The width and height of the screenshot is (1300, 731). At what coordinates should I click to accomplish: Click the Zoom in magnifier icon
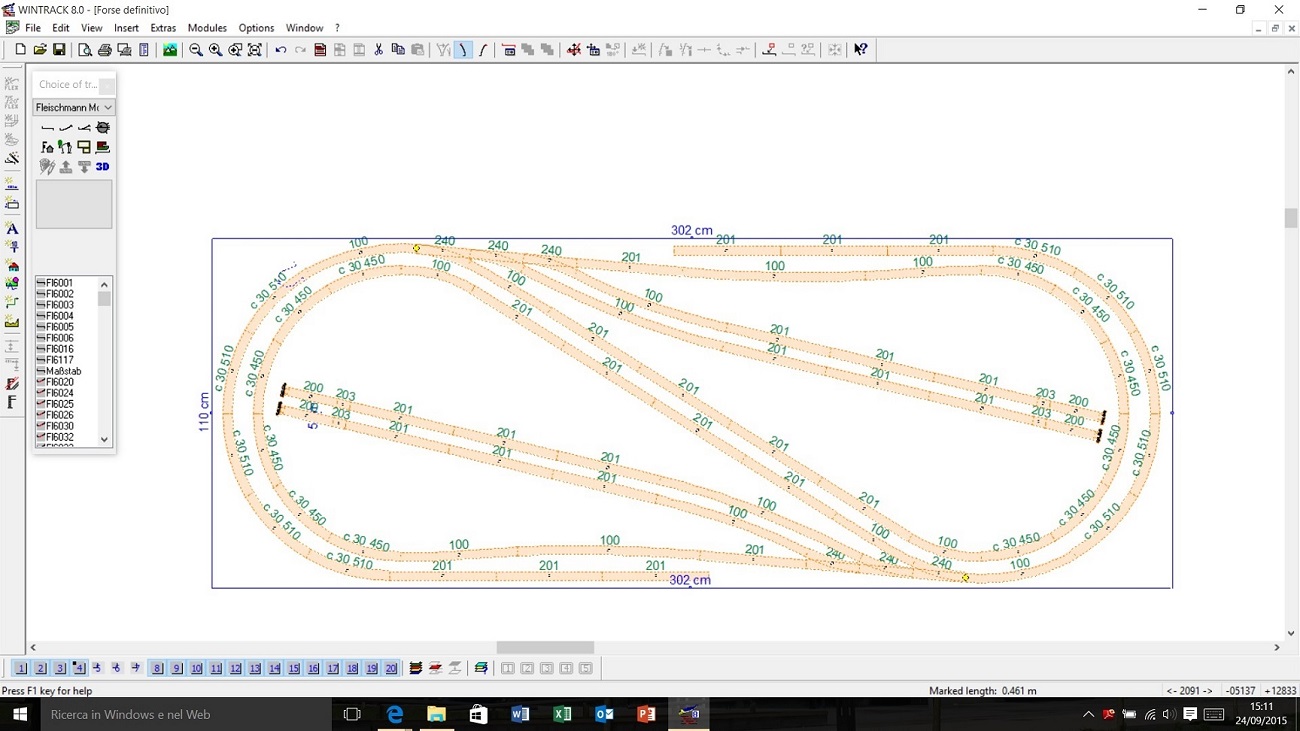[x=215, y=50]
